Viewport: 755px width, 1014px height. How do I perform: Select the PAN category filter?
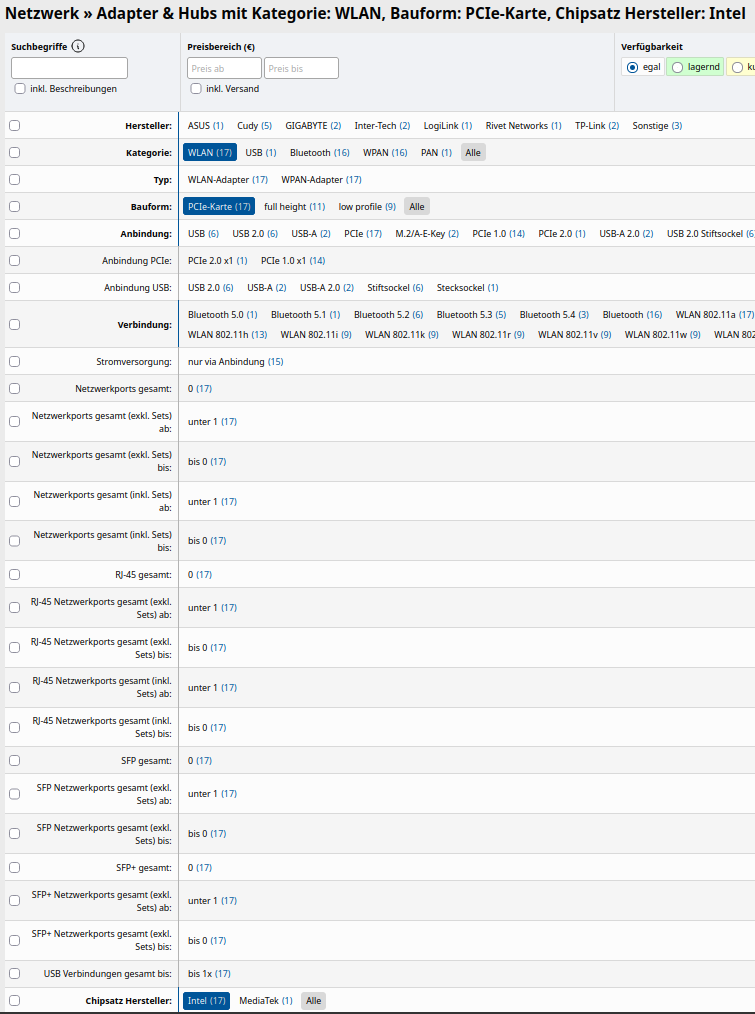point(436,153)
